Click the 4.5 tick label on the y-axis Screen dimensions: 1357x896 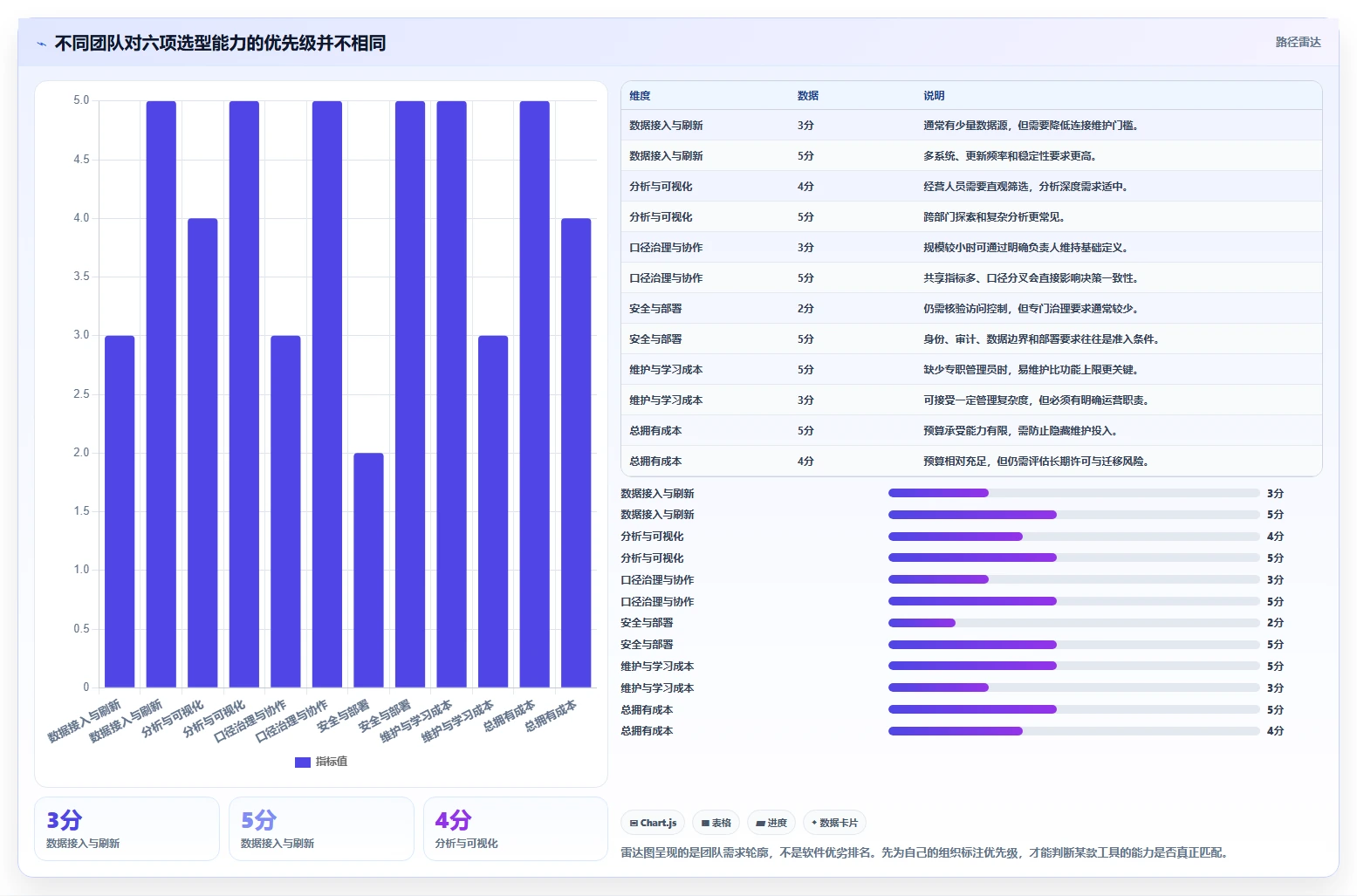[x=81, y=160]
